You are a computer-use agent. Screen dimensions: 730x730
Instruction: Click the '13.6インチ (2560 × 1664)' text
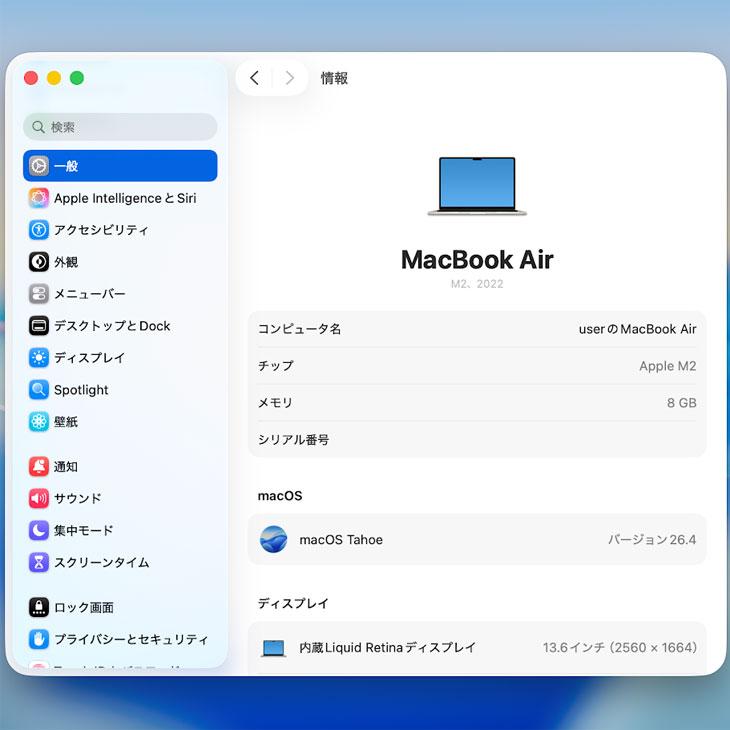pos(620,648)
